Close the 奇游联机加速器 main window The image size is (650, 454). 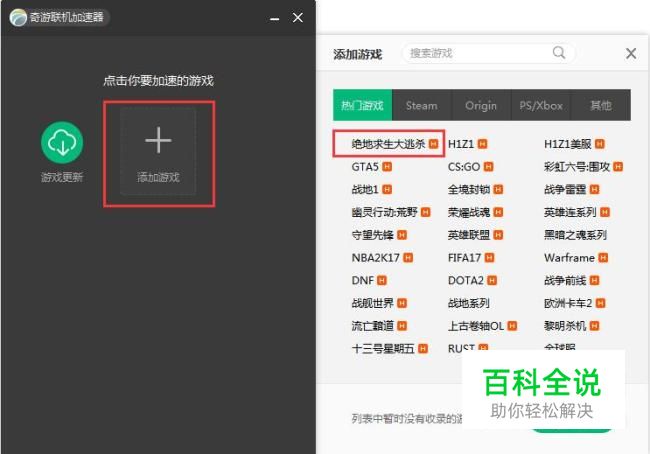point(298,17)
